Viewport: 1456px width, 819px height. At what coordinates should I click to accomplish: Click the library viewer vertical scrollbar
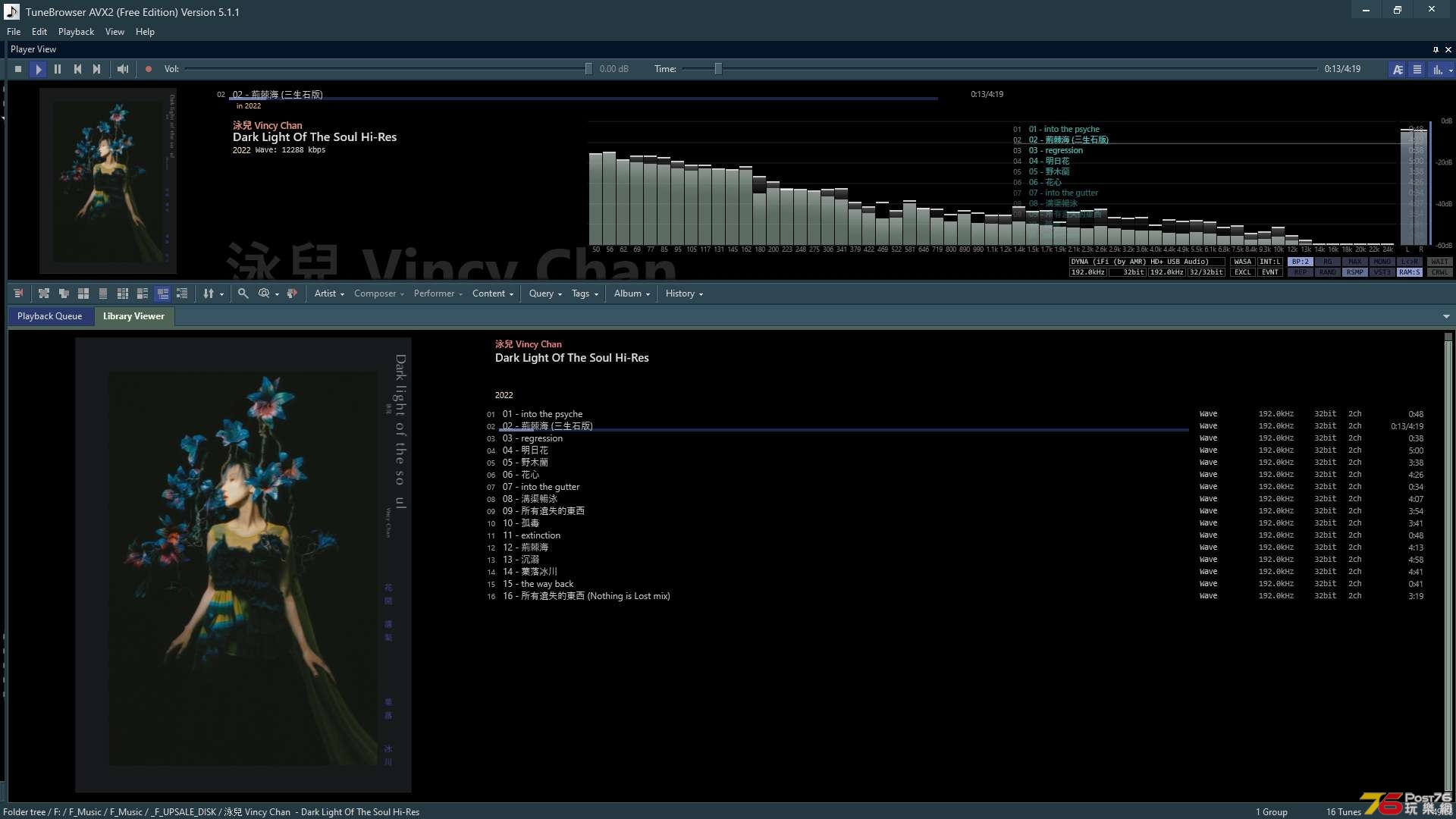coord(1448,565)
